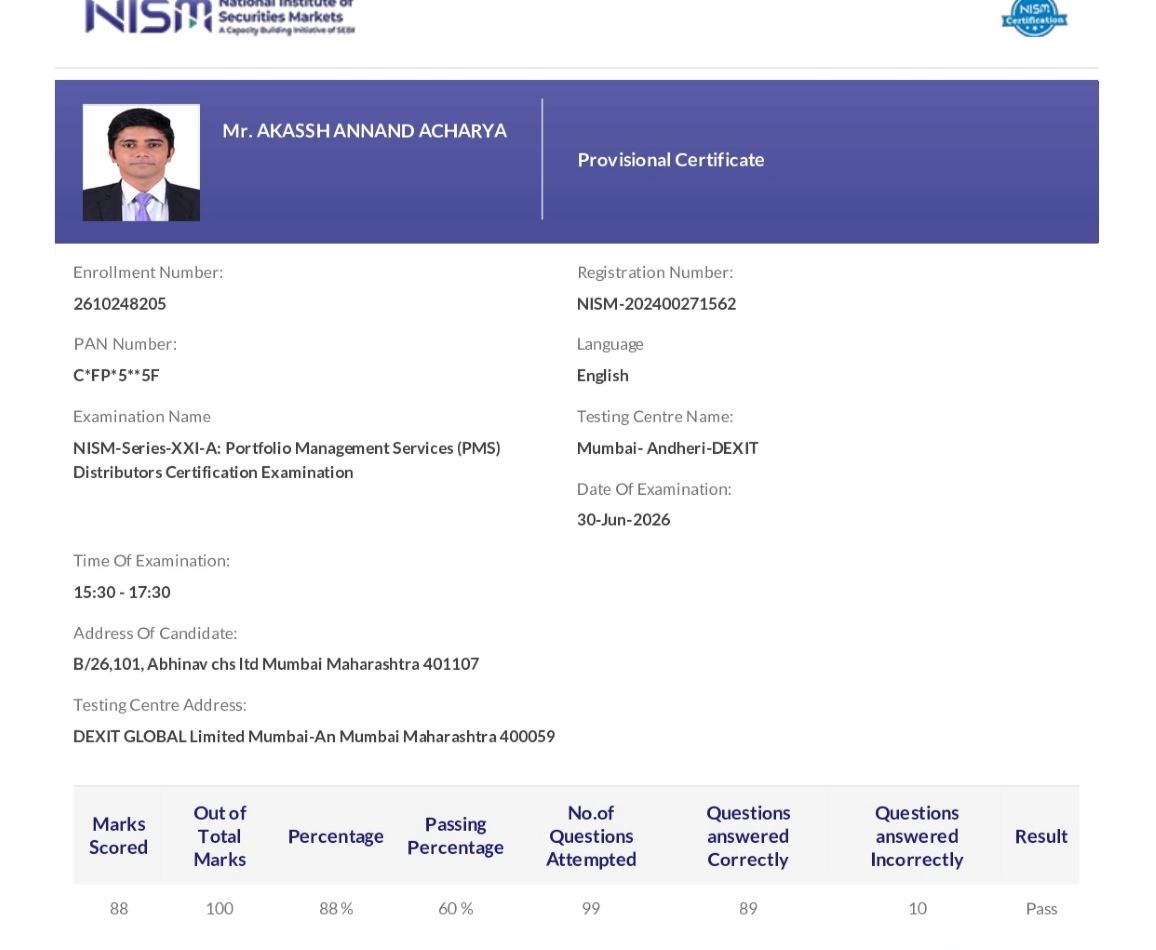Click the Passing Percentage column header
1156x950 pixels.
point(455,836)
